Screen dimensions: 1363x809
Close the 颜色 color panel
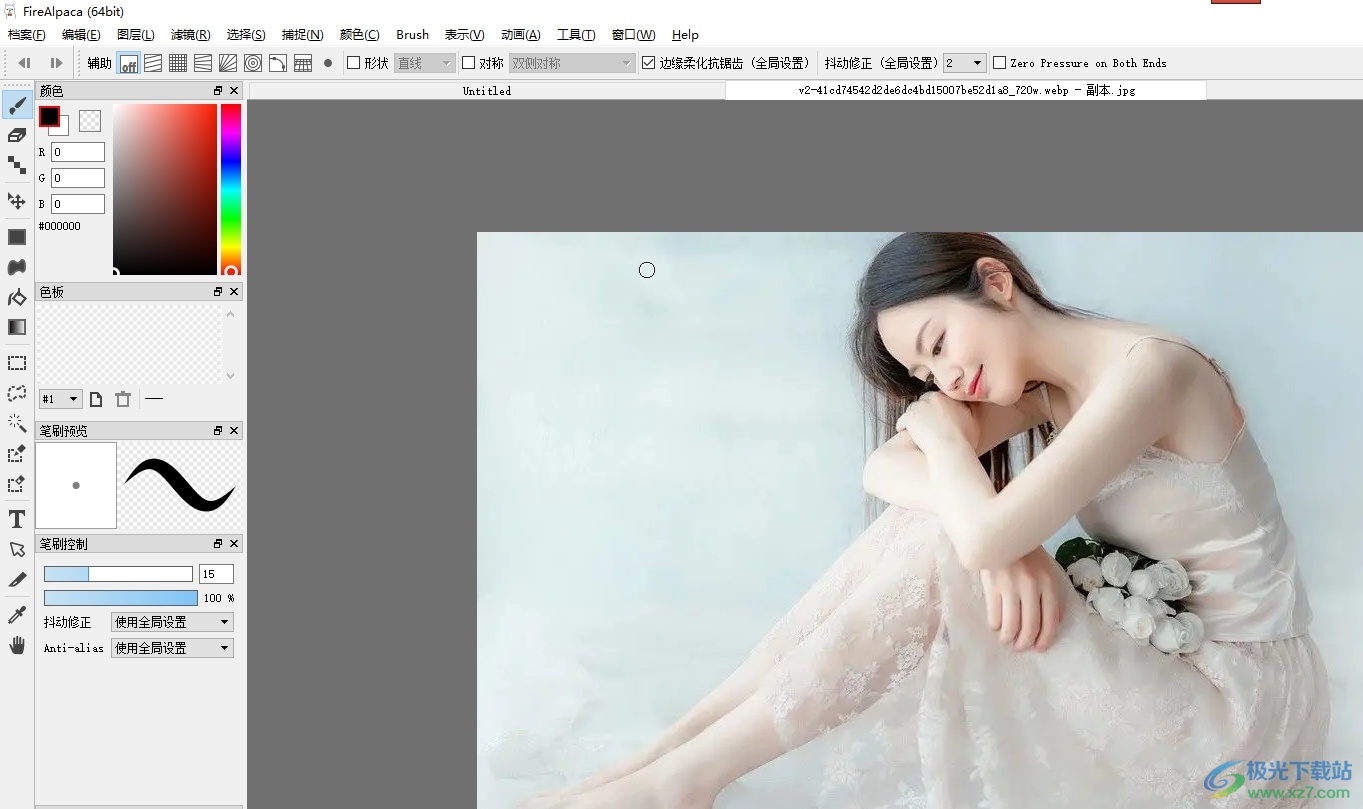(234, 91)
